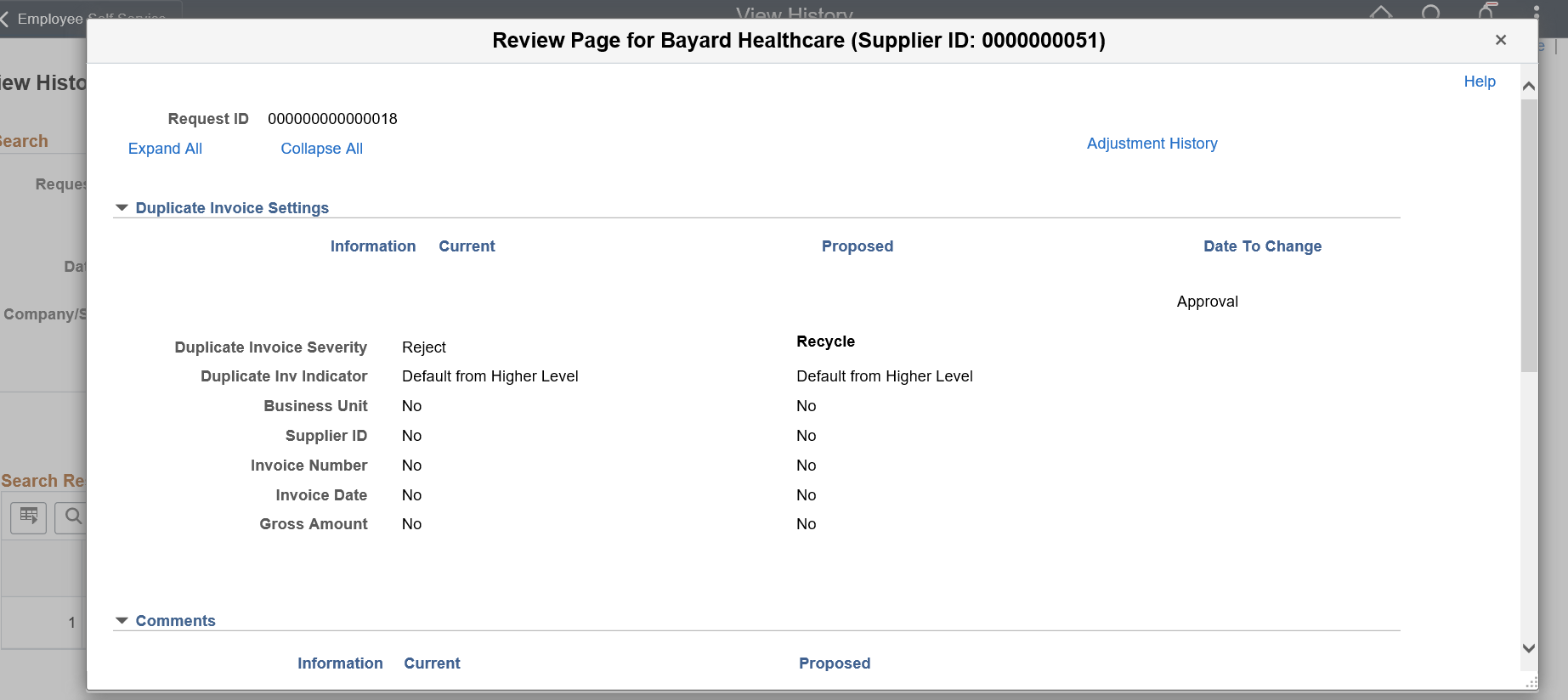Viewport: 1568px width, 700px height.
Task: Click current Default from Higher Level value
Action: click(490, 376)
